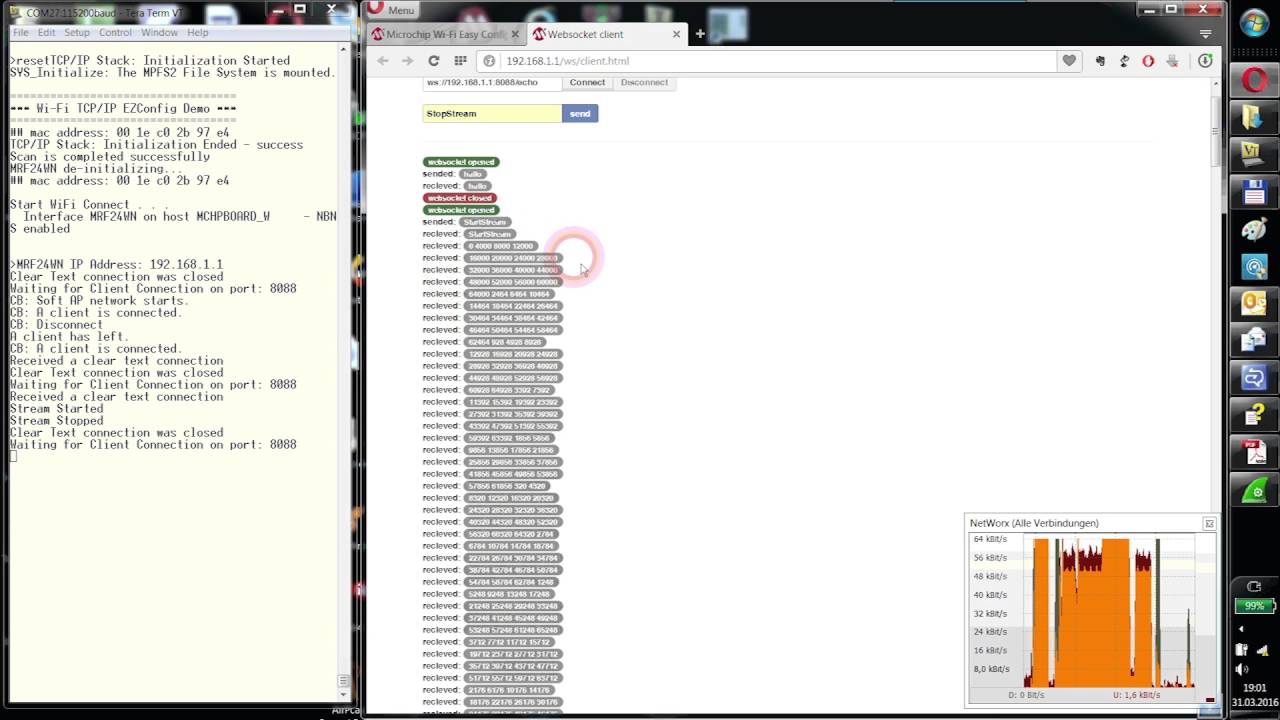
Task: Open the Paint palette taskbar icon
Action: [1254, 229]
